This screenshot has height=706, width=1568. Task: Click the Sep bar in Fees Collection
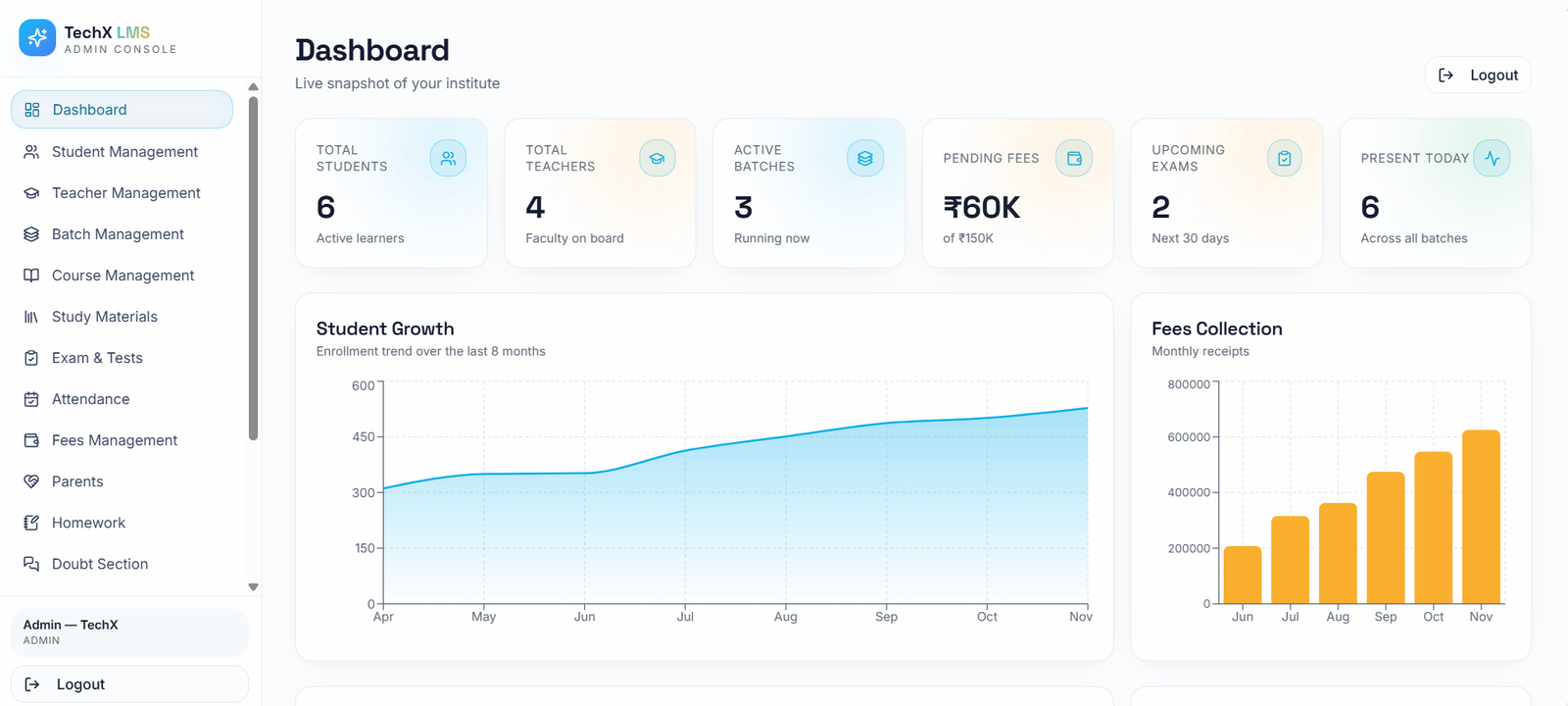tap(1386, 537)
